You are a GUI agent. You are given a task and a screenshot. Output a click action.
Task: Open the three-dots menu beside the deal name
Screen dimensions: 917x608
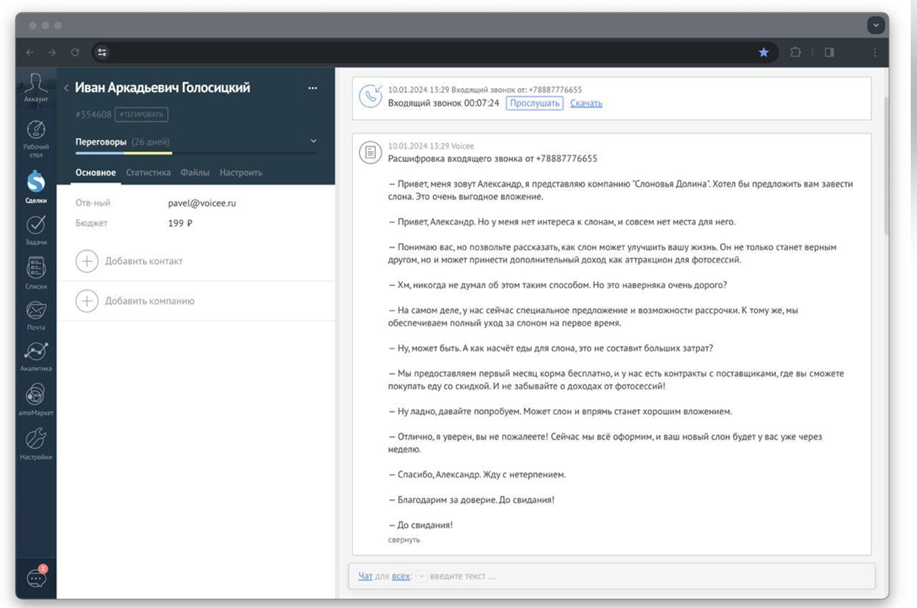[x=313, y=88]
